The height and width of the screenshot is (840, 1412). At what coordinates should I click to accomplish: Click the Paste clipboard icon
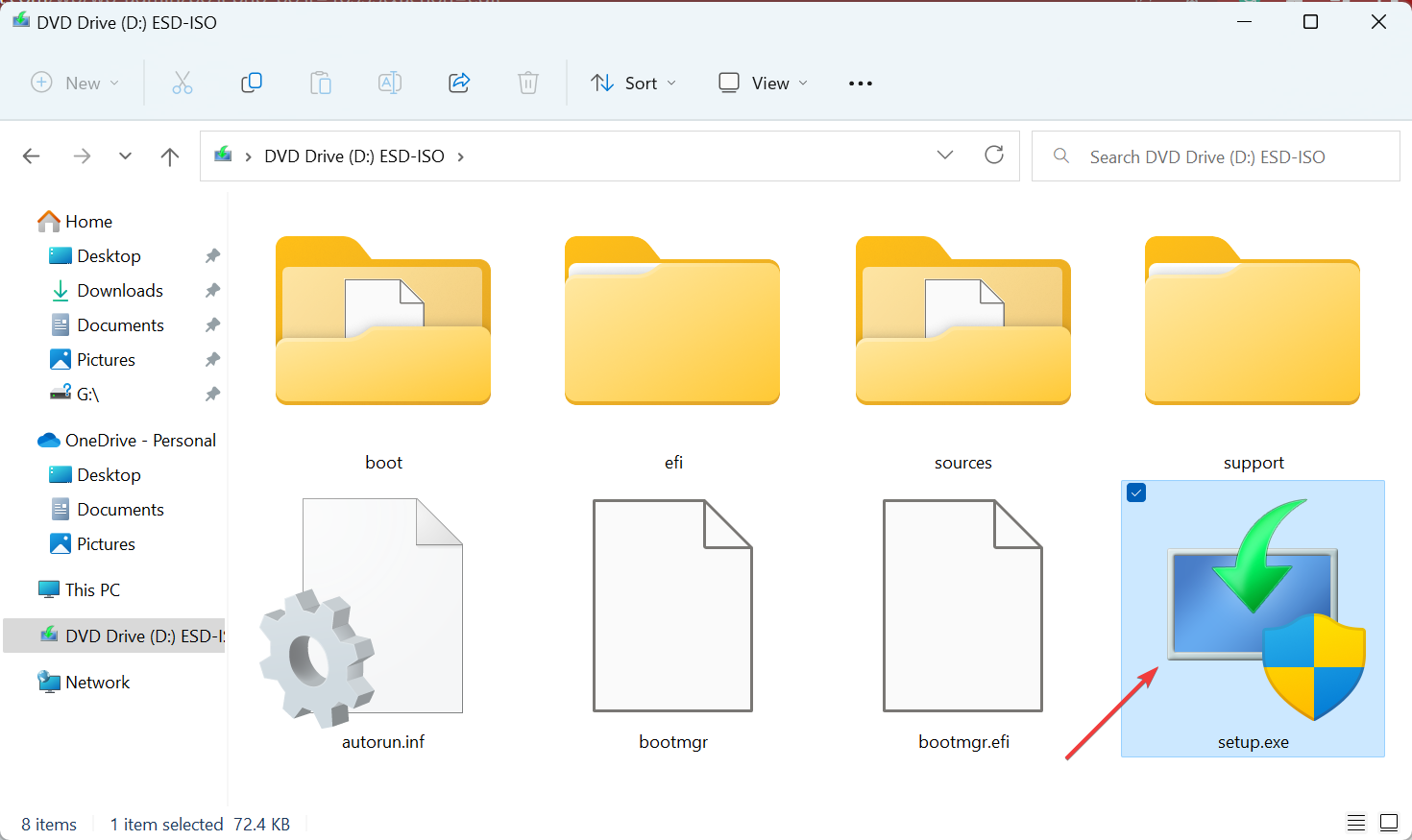tap(321, 84)
